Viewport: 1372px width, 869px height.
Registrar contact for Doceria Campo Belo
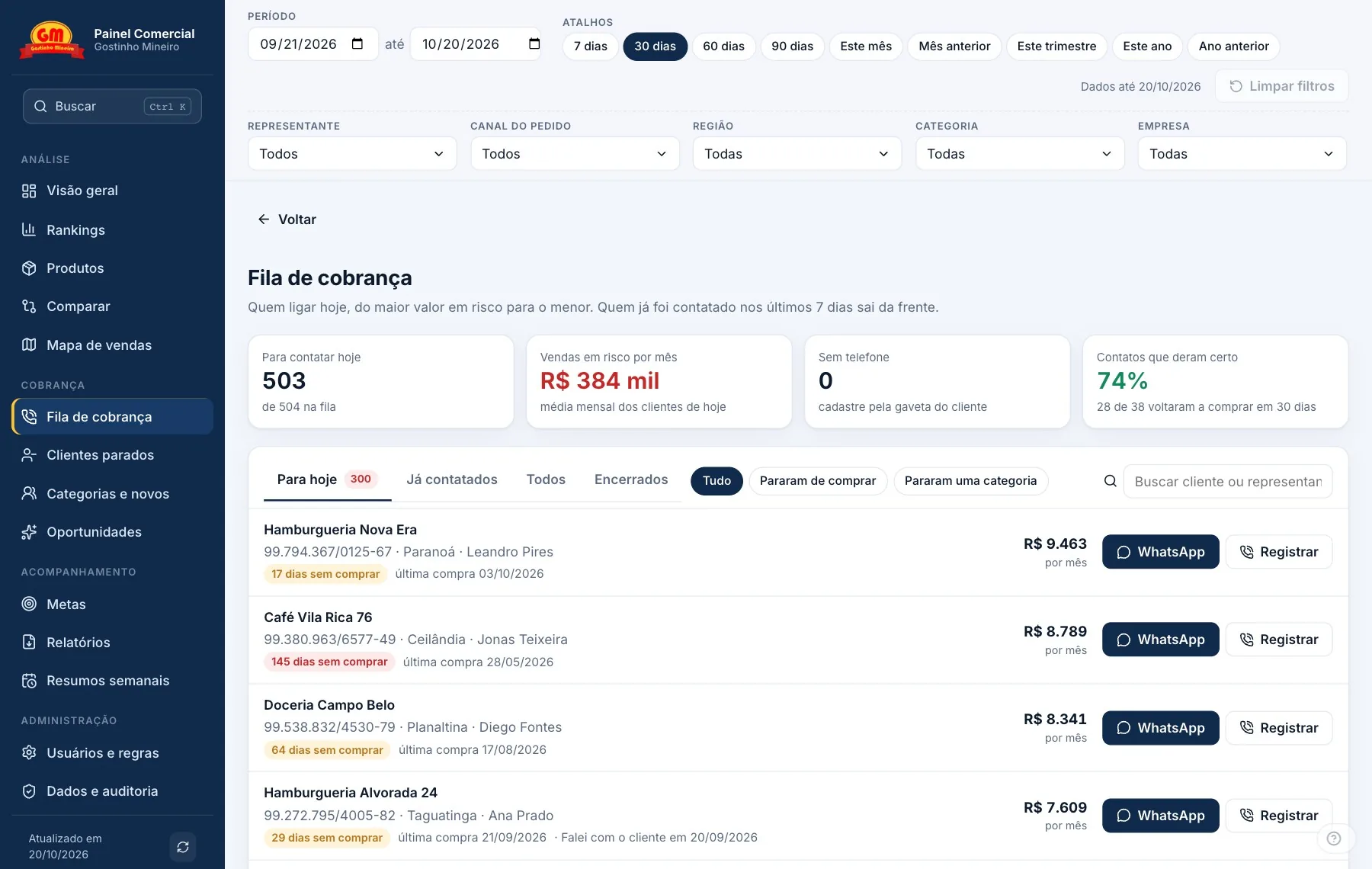(x=1279, y=728)
